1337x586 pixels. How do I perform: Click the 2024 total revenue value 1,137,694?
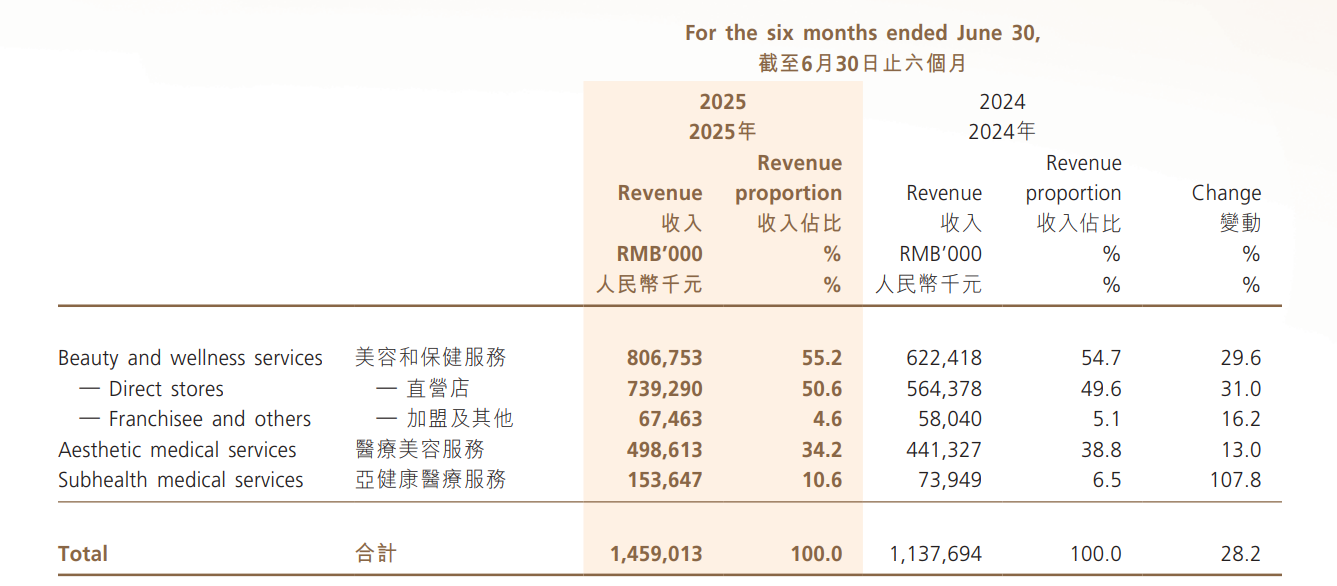pos(935,554)
